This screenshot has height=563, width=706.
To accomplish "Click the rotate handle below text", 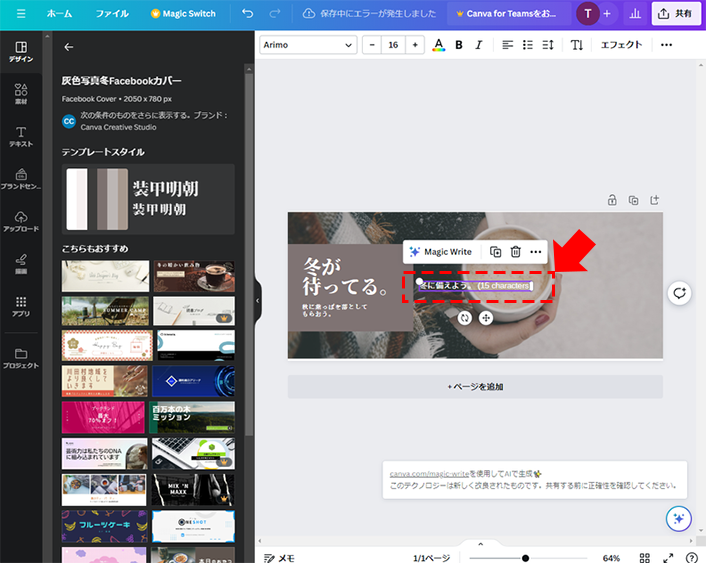I will 465,318.
